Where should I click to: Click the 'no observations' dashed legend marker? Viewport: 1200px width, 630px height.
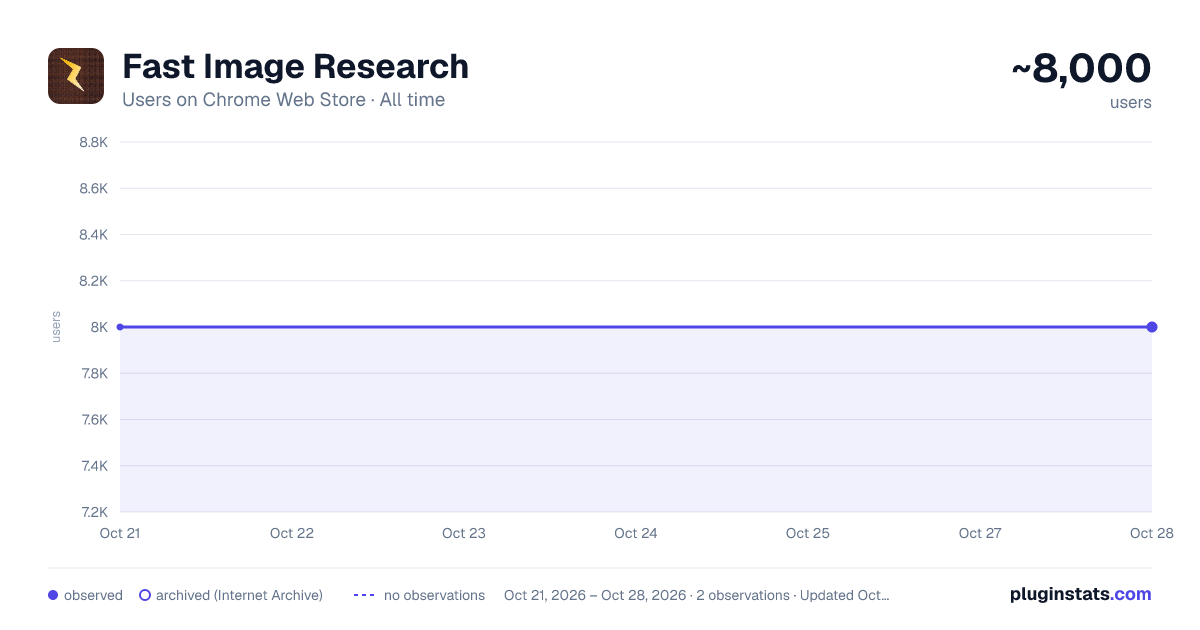pyautogui.click(x=364, y=595)
